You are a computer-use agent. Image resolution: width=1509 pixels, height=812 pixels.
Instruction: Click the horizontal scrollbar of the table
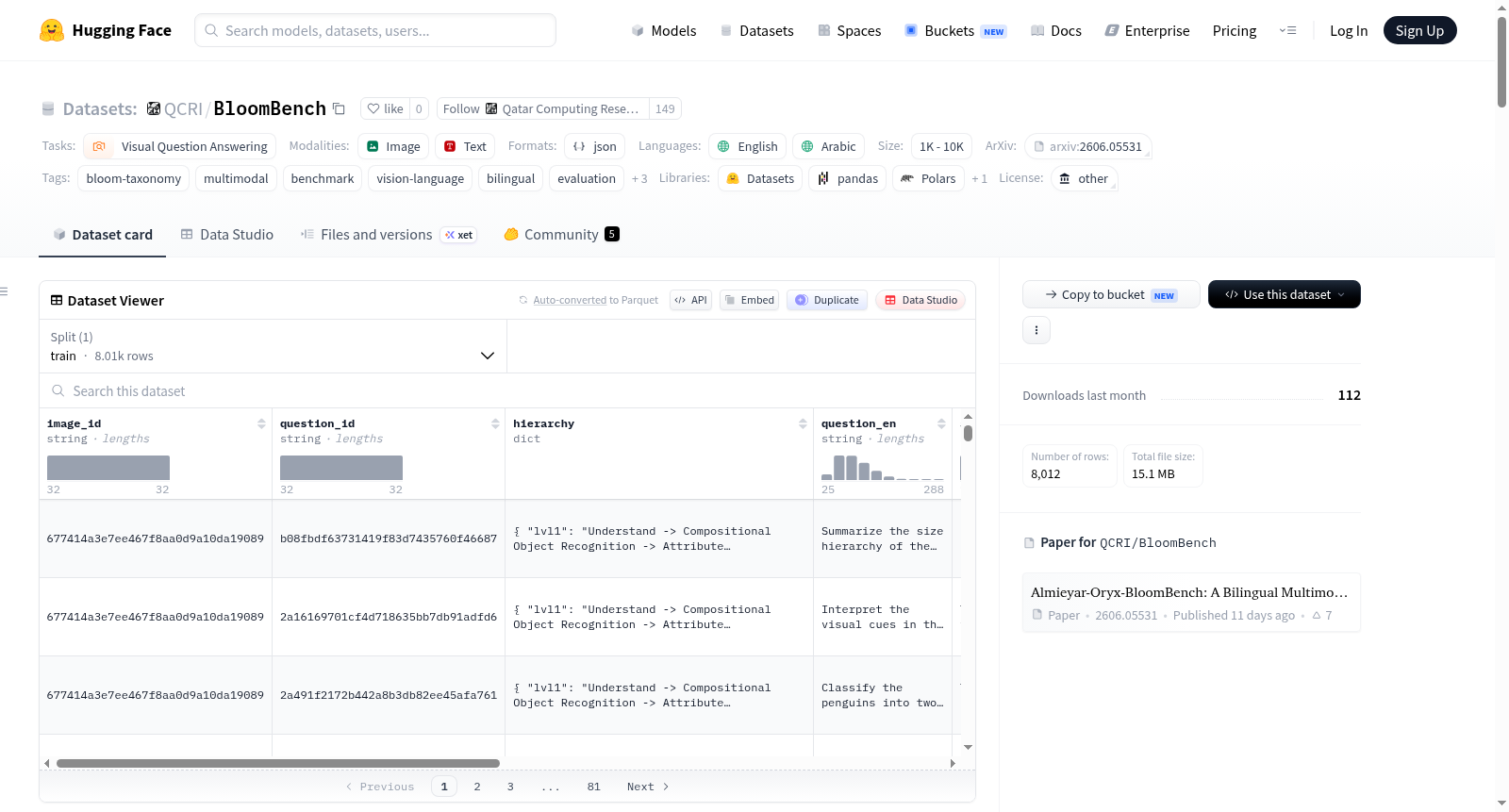pos(278,763)
